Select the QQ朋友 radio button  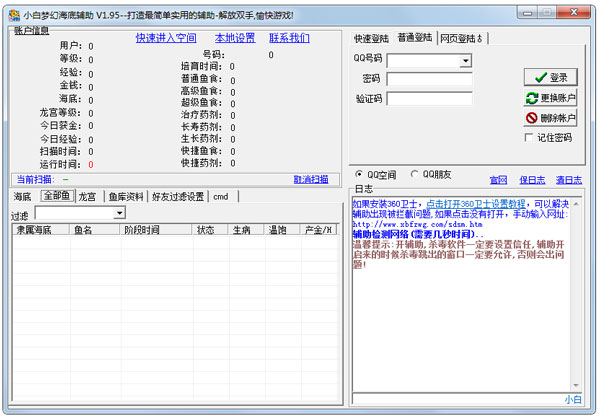point(414,174)
